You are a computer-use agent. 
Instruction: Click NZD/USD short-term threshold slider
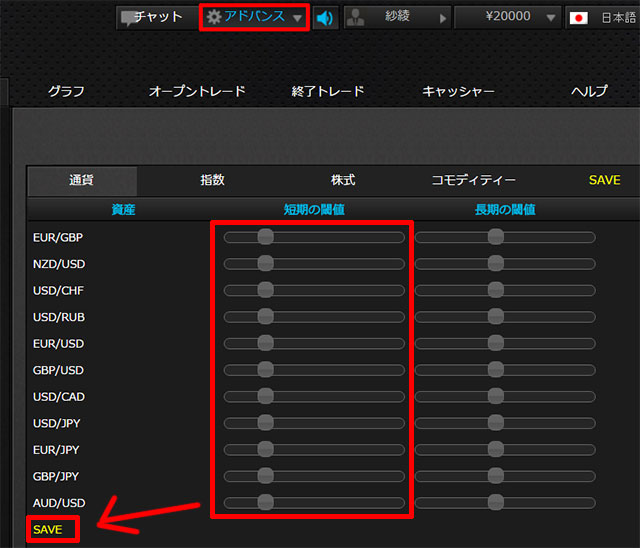[314, 264]
